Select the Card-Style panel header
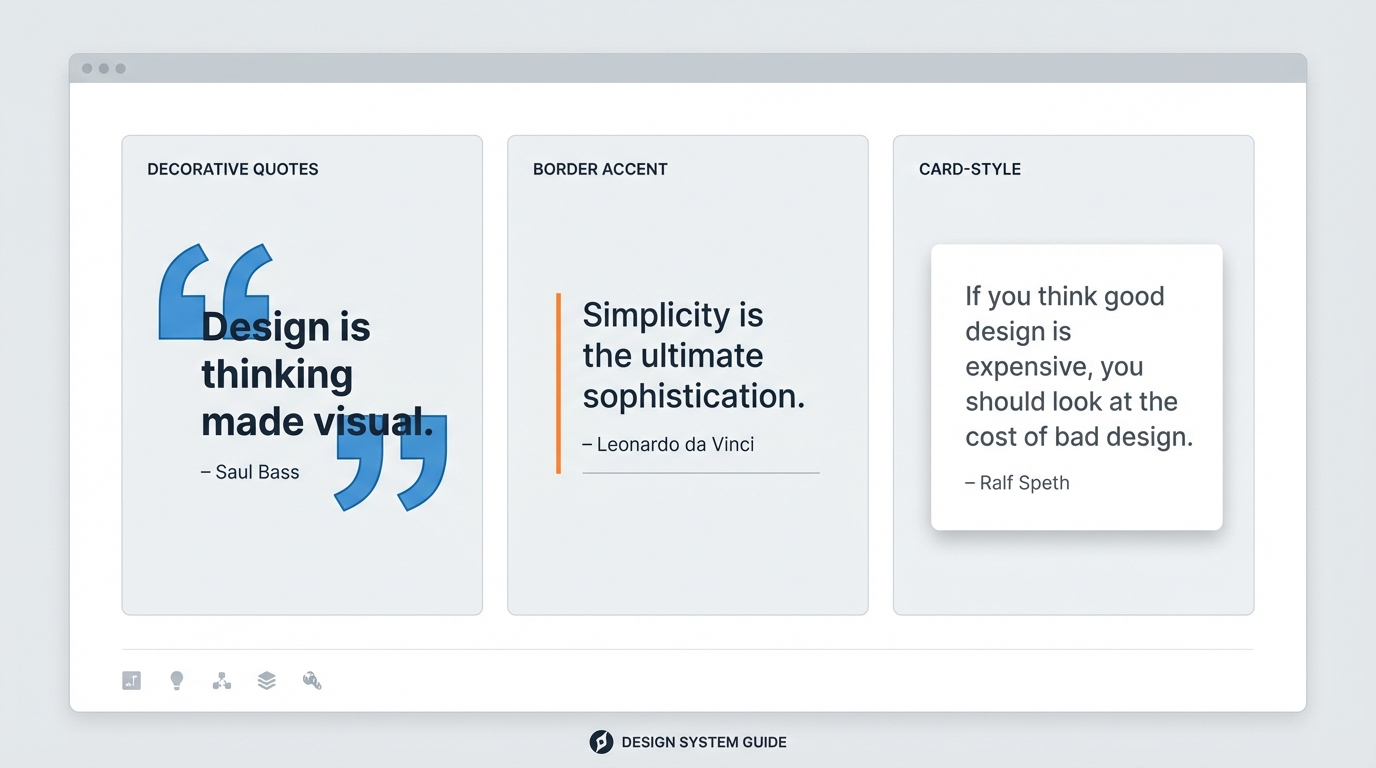The width and height of the screenshot is (1376, 768). pos(969,169)
